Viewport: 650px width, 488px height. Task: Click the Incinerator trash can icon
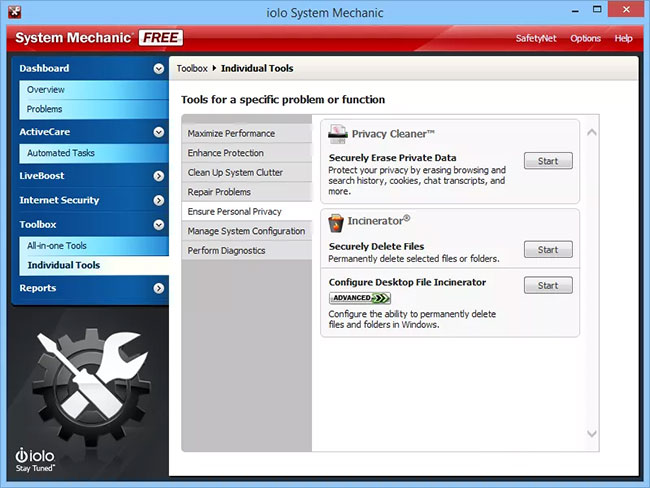click(x=336, y=223)
